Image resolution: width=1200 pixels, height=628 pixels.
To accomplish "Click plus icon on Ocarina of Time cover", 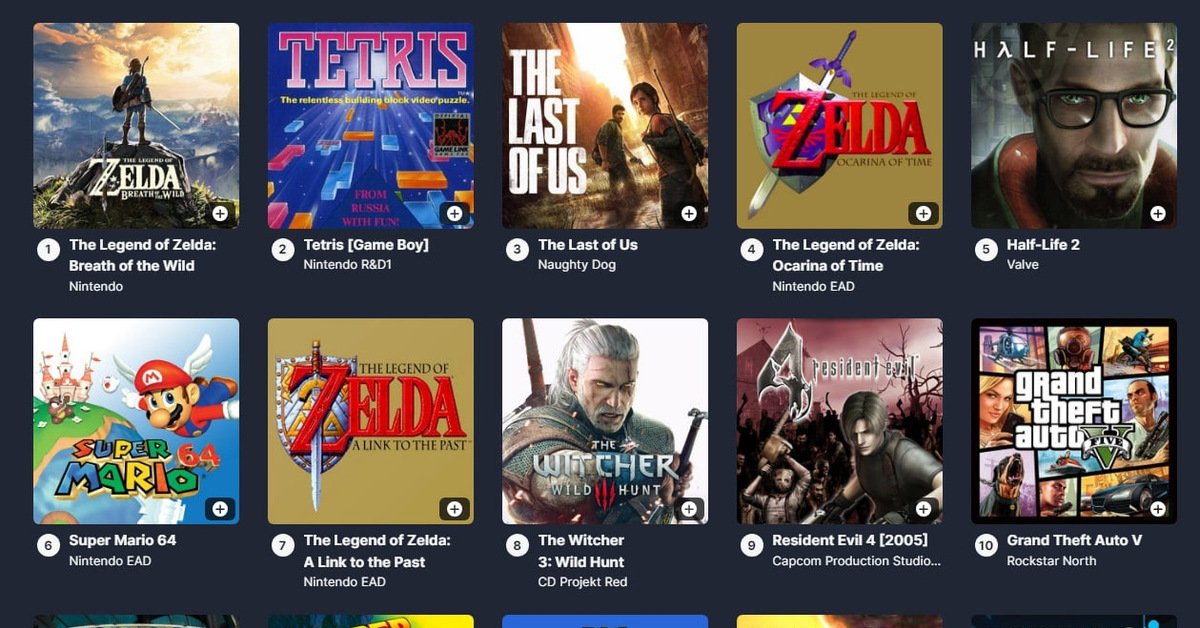I will (923, 213).
